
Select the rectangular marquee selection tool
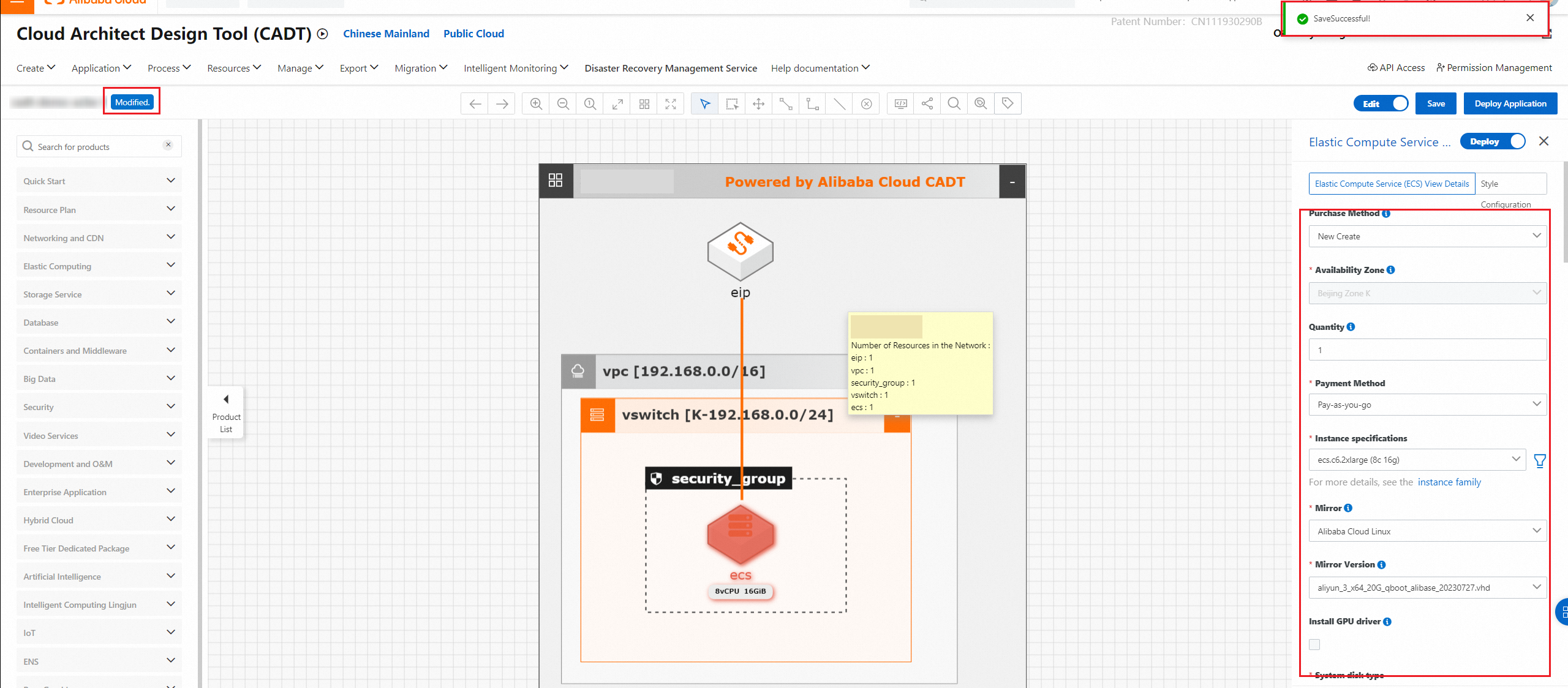[x=732, y=104]
